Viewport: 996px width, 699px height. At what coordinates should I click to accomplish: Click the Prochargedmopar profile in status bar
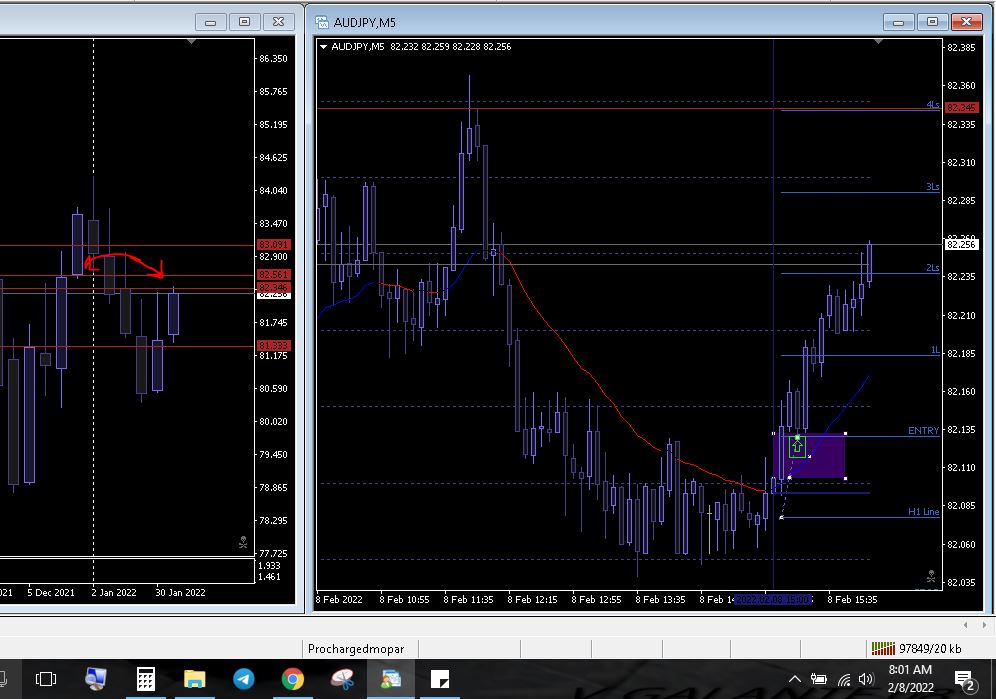pos(356,649)
